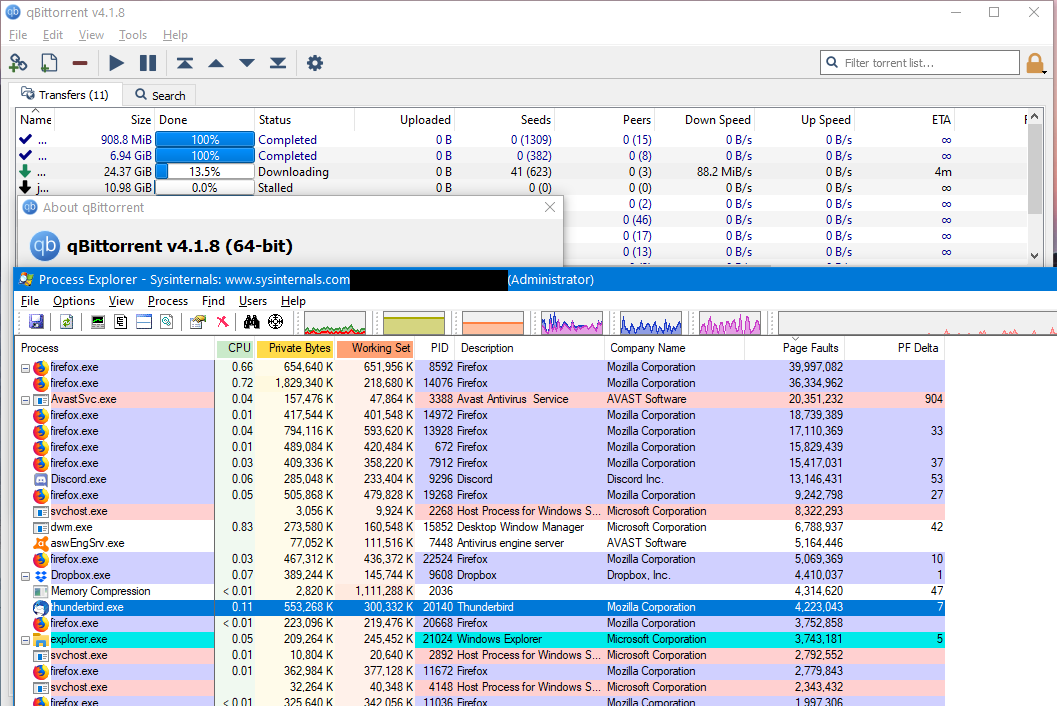Click the "Stalled" status text in torrent list

[x=275, y=188]
